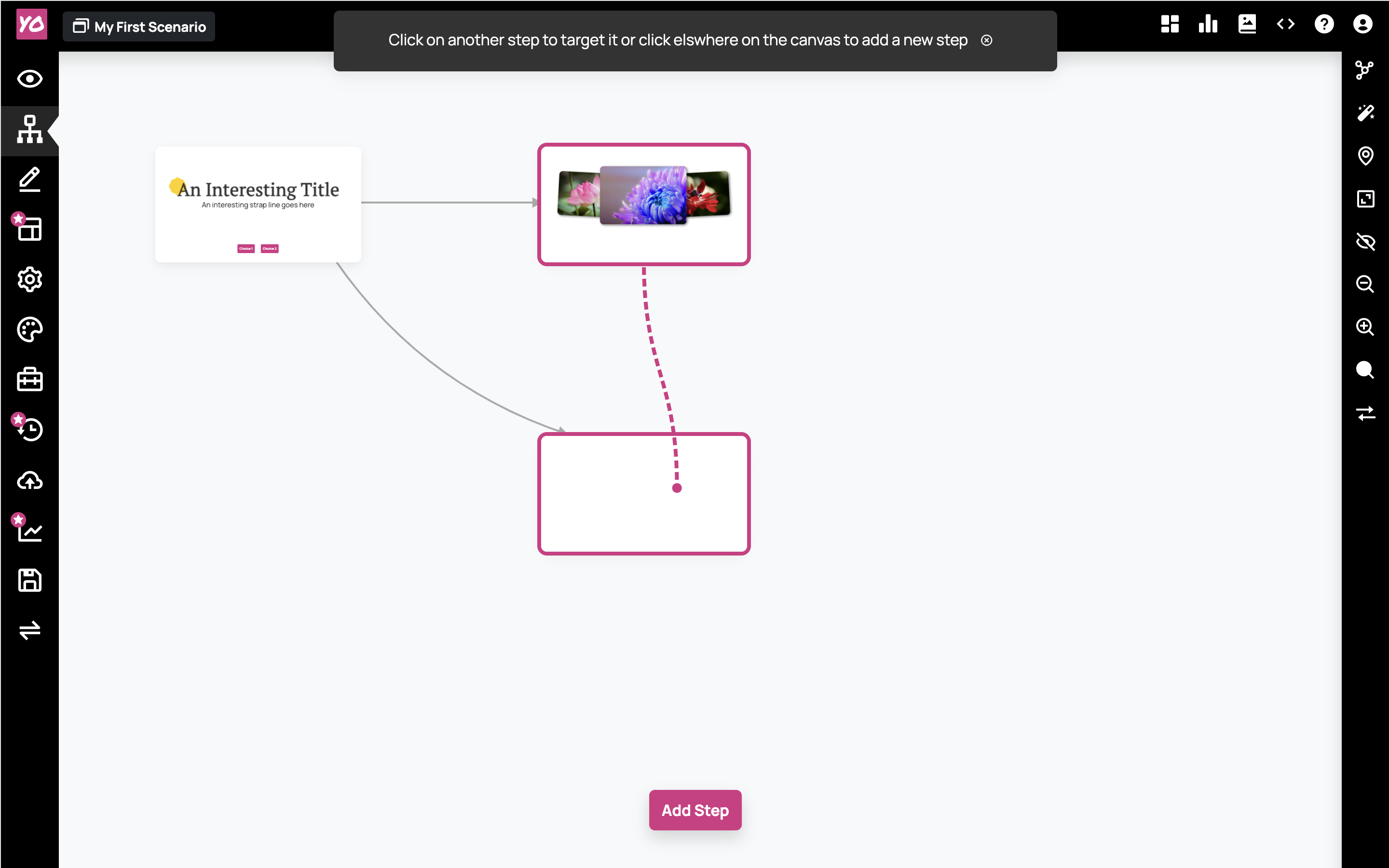Open My First Scenario dropdown
This screenshot has height=868, width=1389.
click(x=139, y=27)
